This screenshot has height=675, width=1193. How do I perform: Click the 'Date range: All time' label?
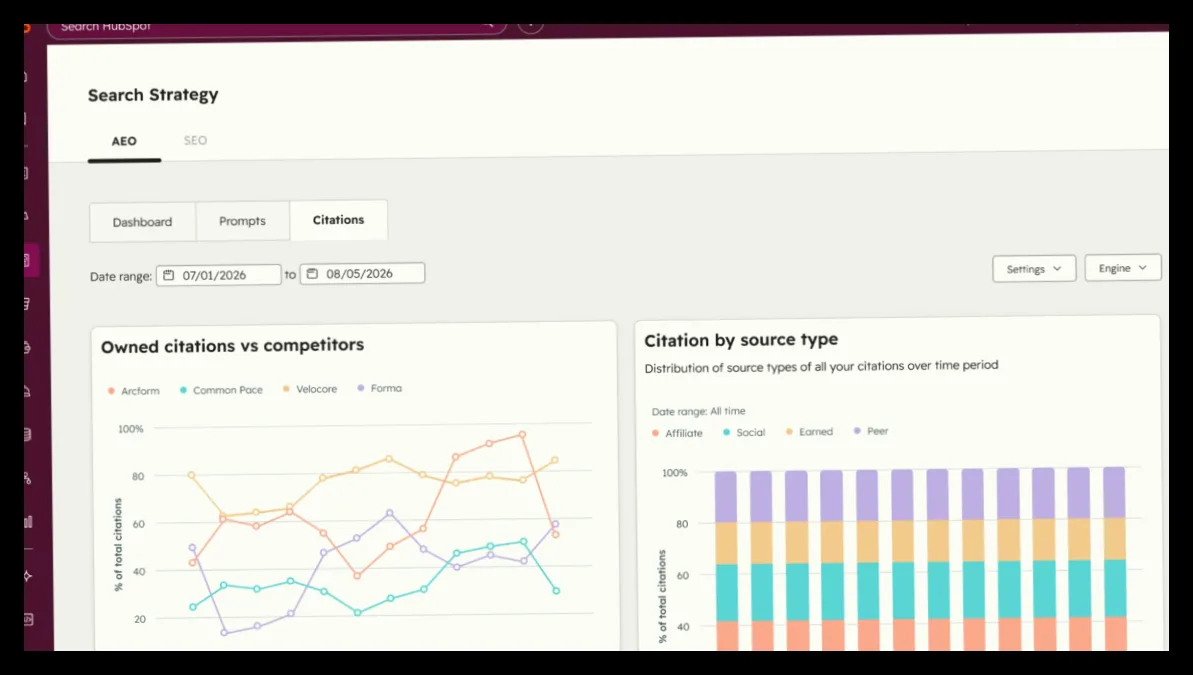pos(698,411)
